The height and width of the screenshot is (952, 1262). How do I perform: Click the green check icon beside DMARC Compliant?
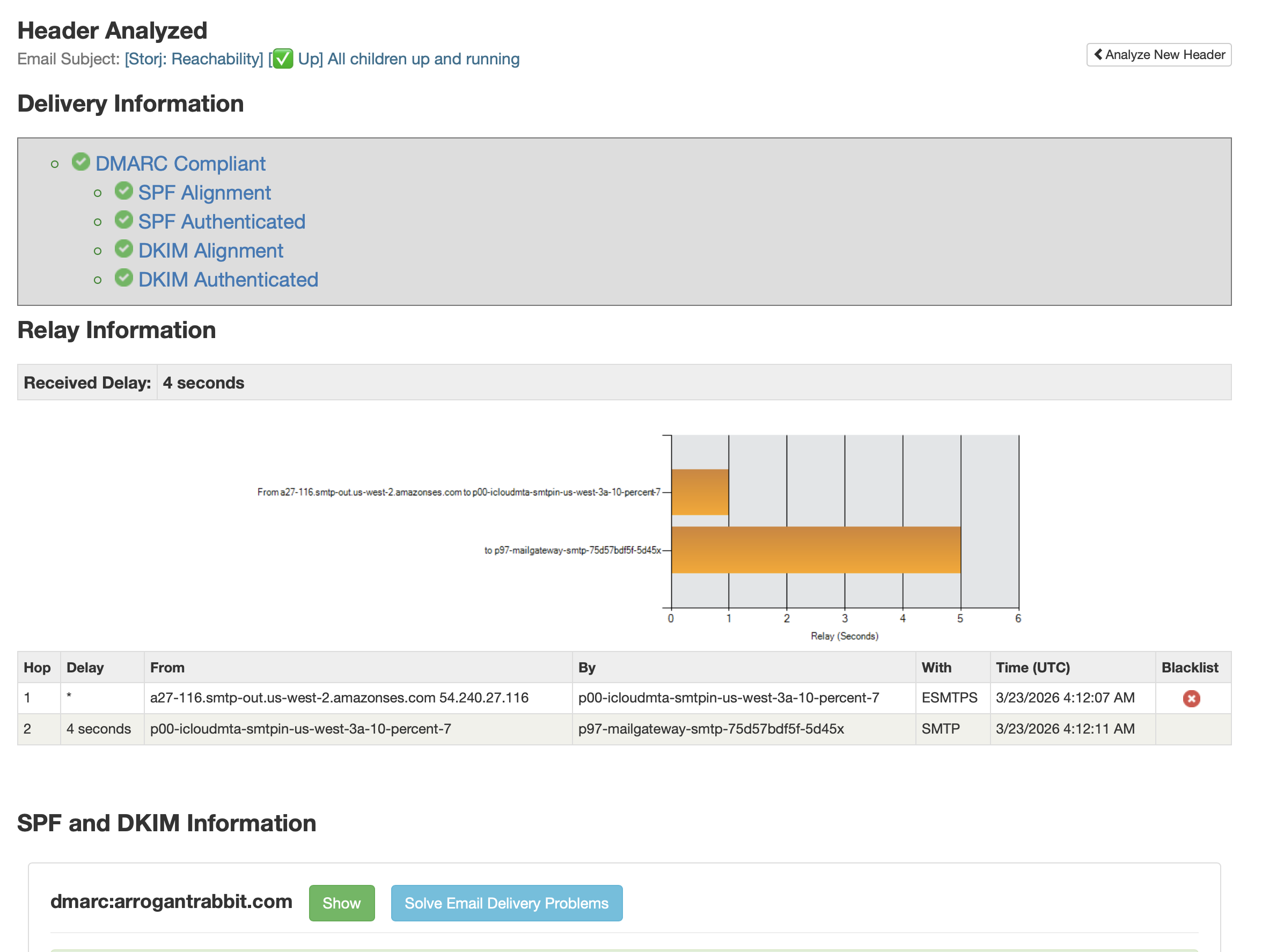coord(80,162)
